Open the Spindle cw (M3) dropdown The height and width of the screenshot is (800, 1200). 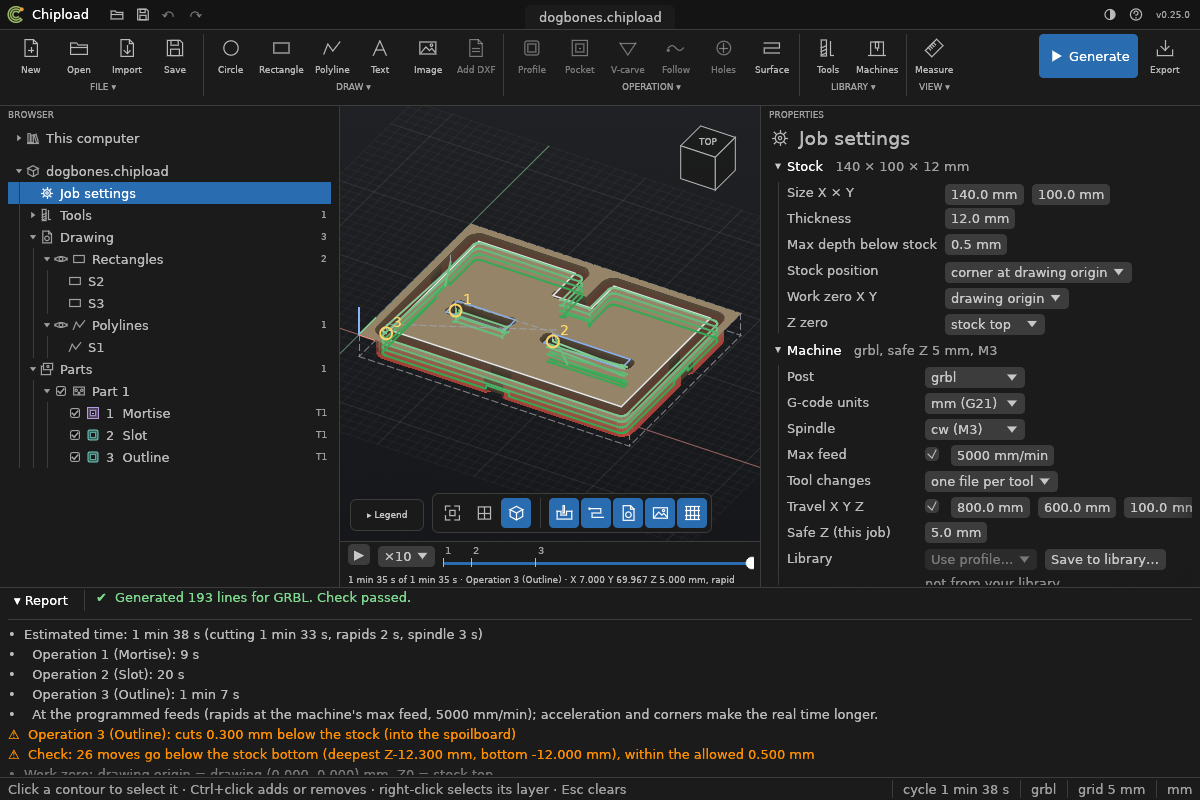pos(975,429)
